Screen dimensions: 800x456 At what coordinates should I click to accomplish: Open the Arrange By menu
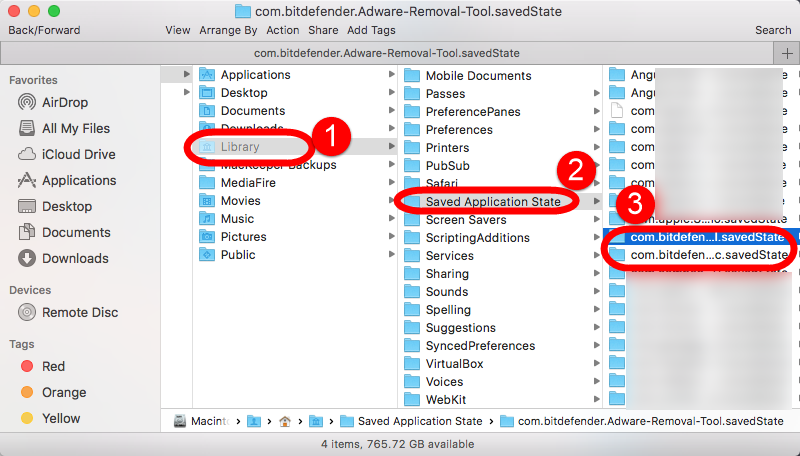[228, 30]
